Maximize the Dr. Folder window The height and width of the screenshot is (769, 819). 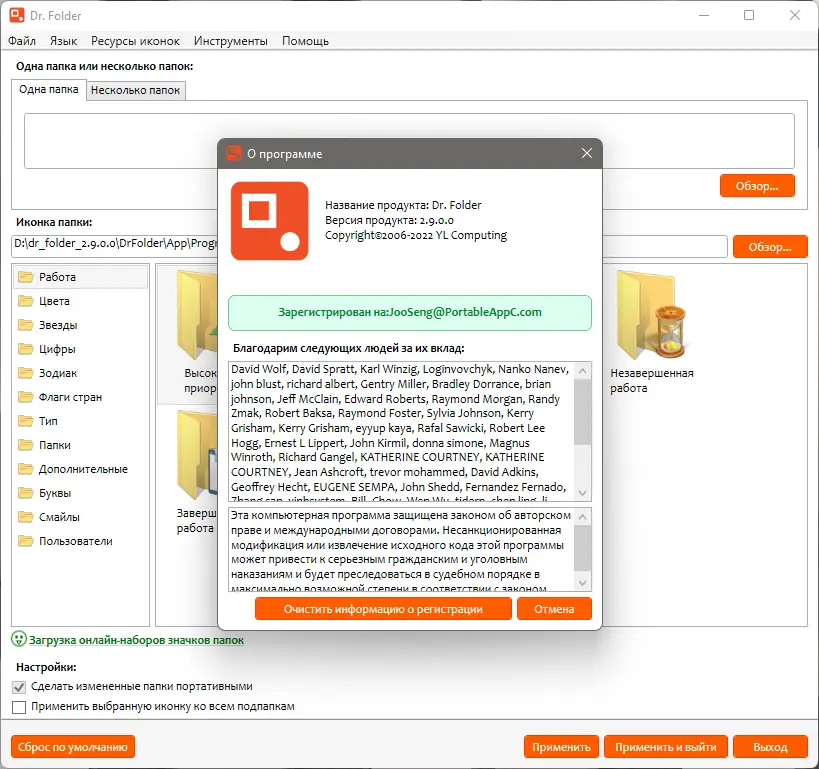(x=749, y=15)
